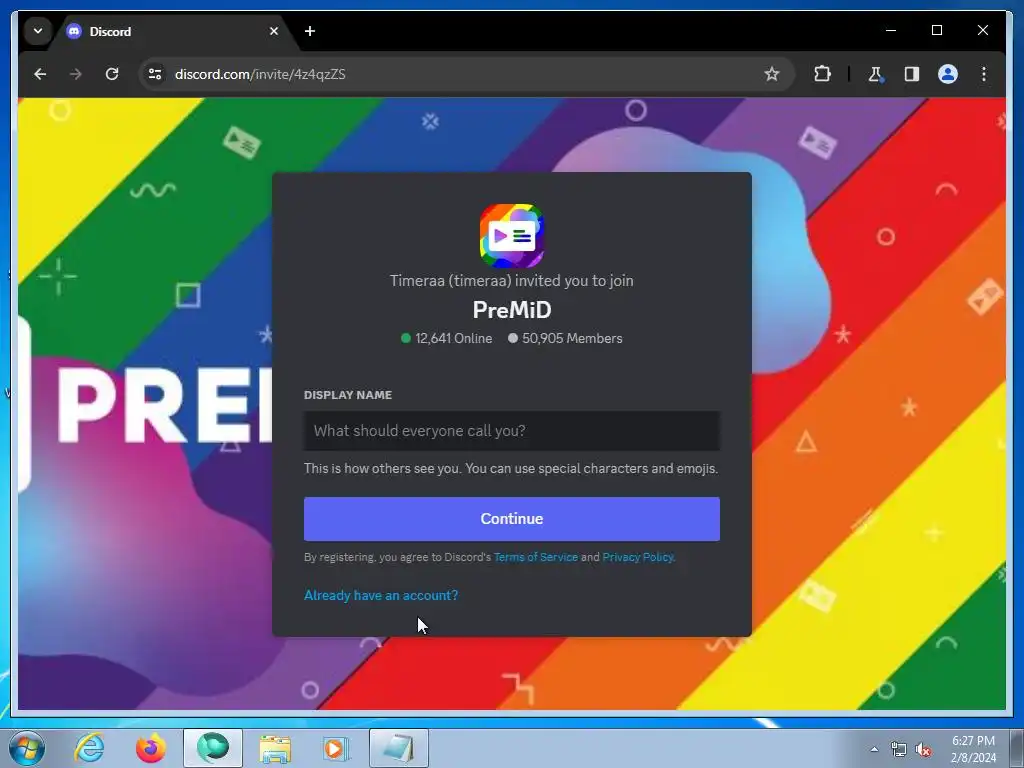Expand the tab search dropdown arrow

click(38, 31)
